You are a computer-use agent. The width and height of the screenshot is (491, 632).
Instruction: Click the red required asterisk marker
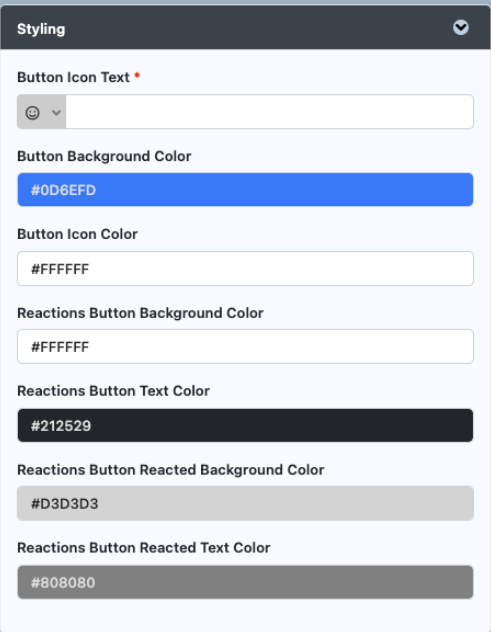pyautogui.click(x=137, y=75)
